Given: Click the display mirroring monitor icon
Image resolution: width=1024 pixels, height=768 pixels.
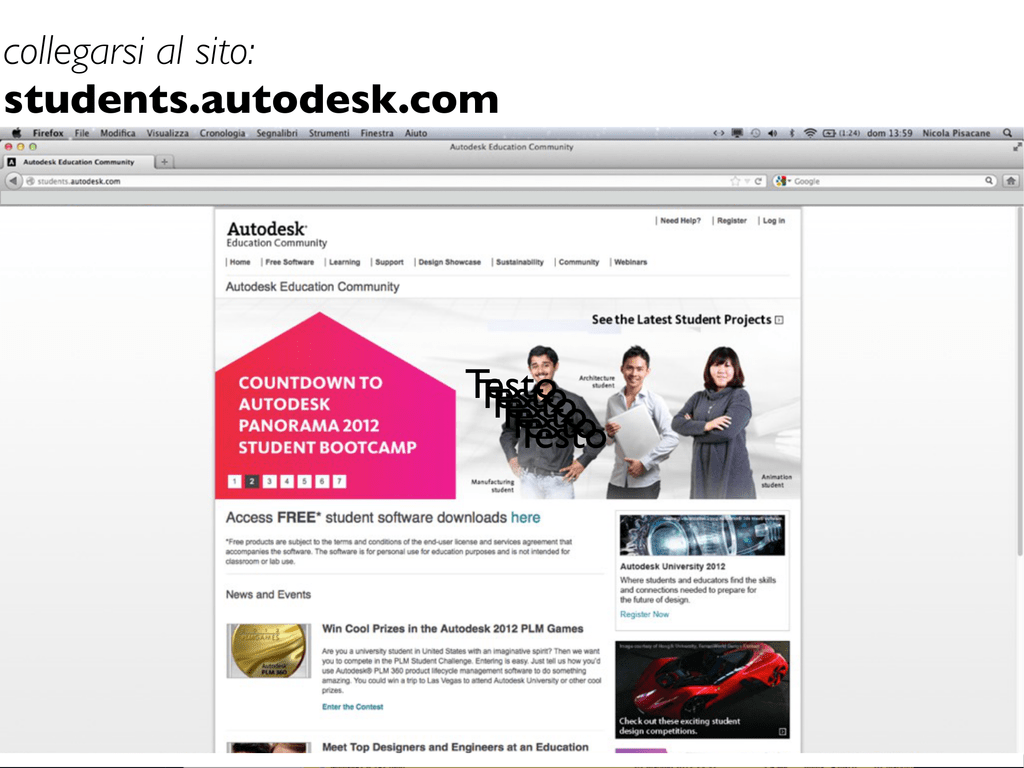Looking at the screenshot, I should (x=737, y=133).
